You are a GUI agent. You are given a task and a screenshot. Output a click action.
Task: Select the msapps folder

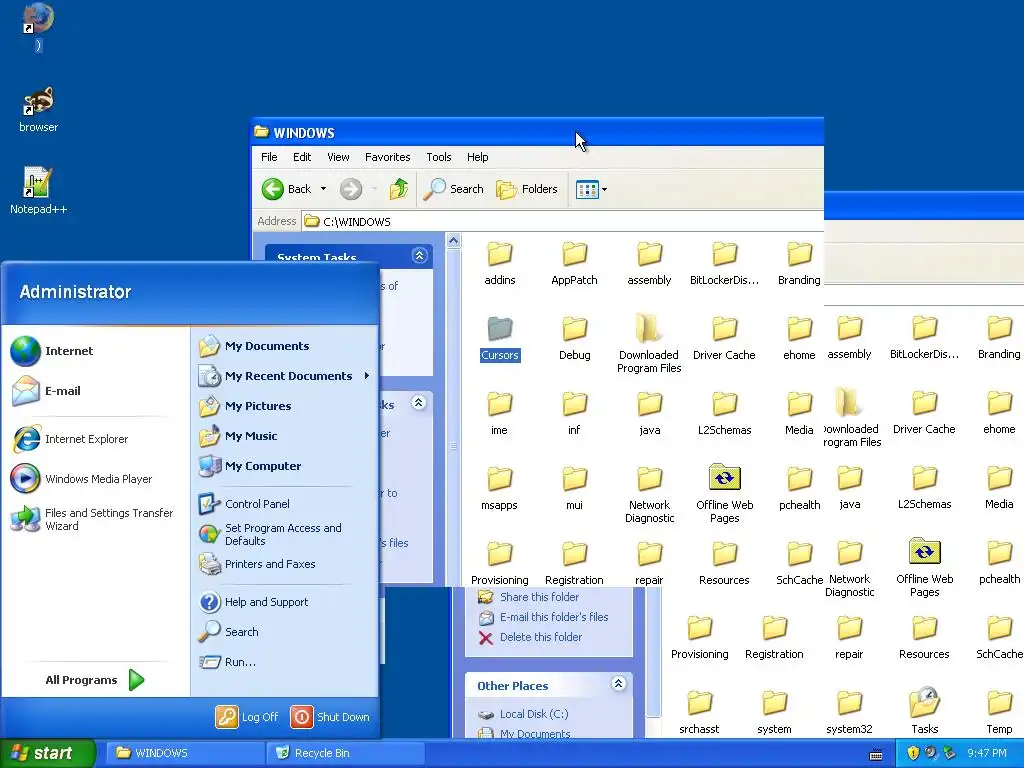click(x=499, y=489)
